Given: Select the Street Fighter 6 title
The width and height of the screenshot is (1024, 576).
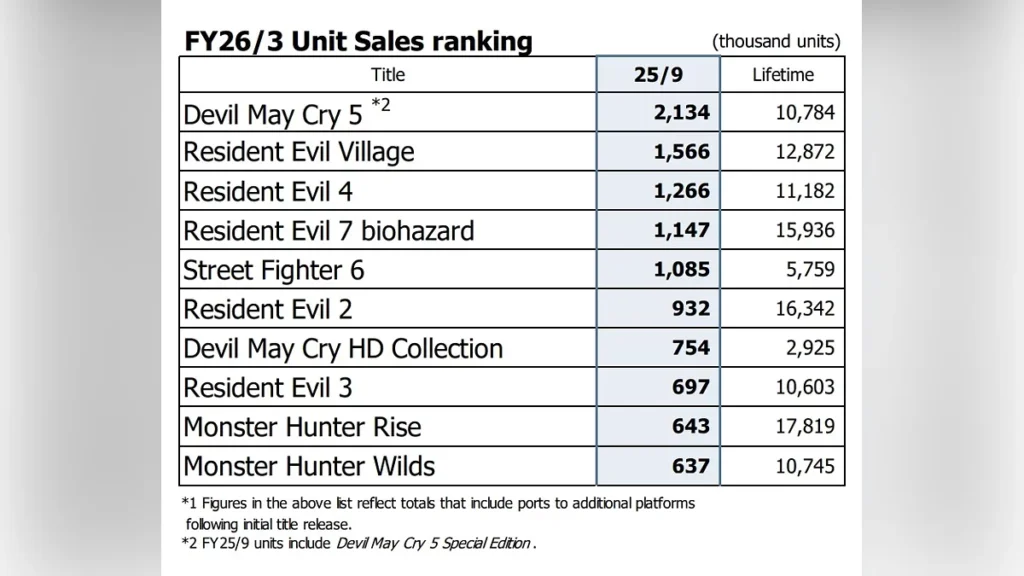Looking at the screenshot, I should pos(273,270).
